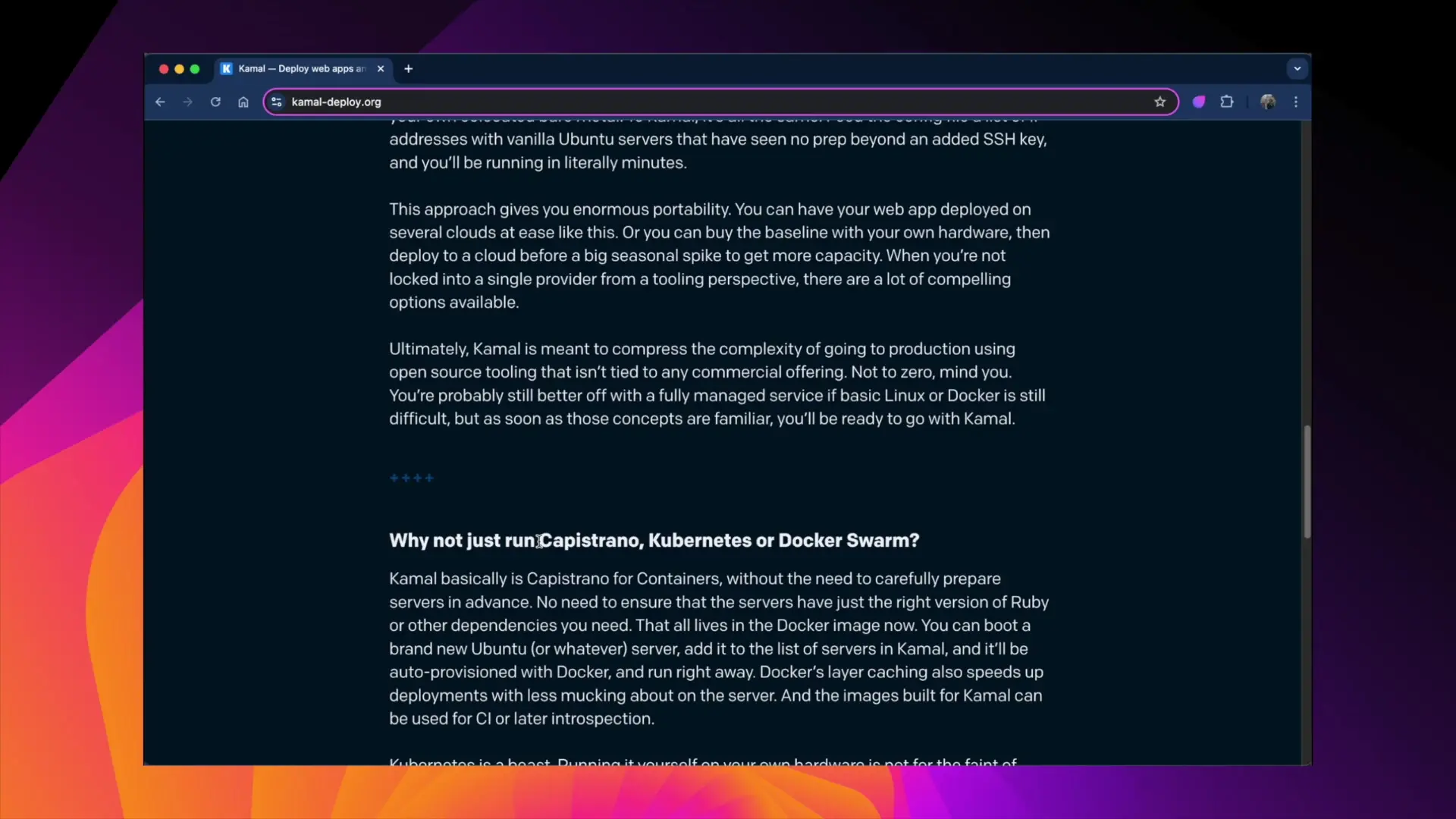Click paragraph starting "This approach gives you enormous portability"
Viewport: 1456px width, 819px height.
pyautogui.click(x=720, y=256)
